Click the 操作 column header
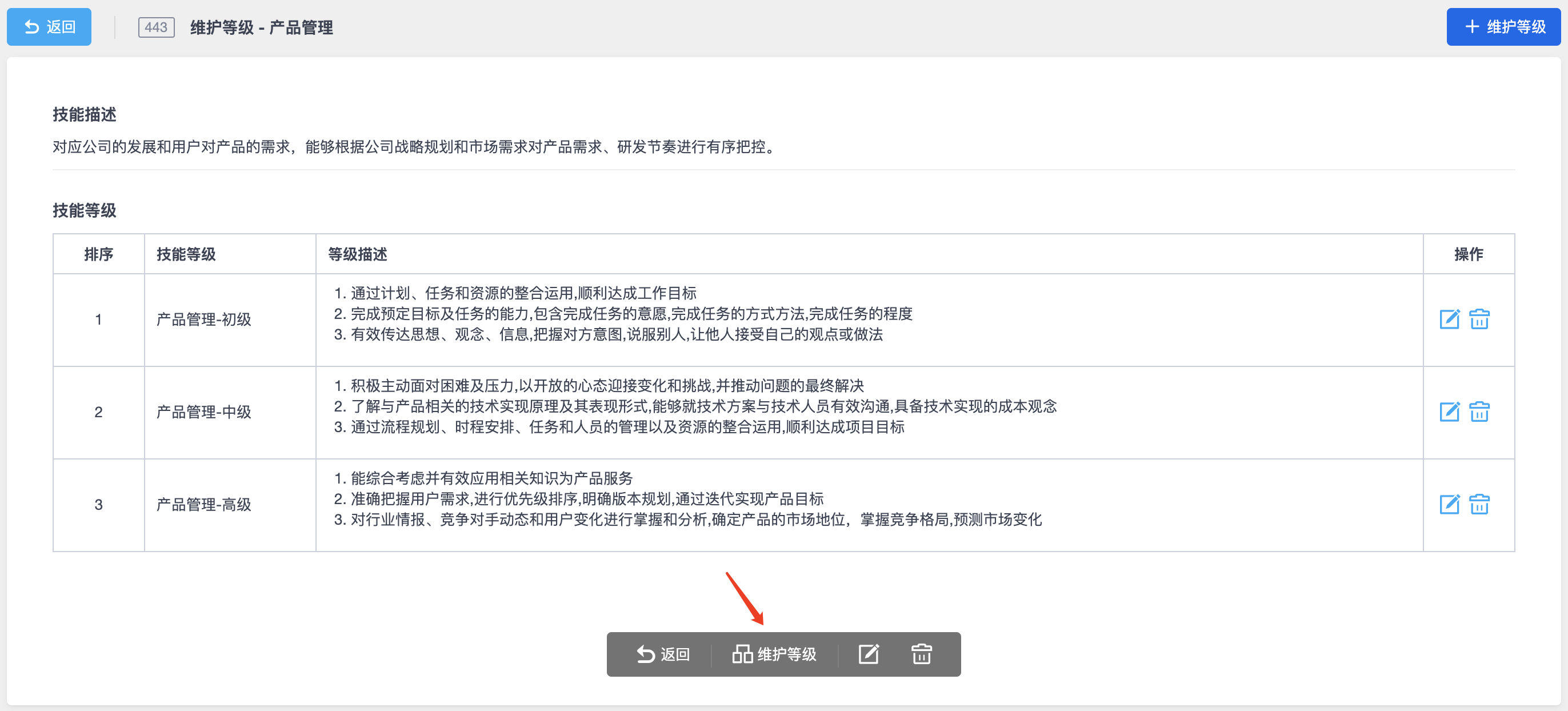The image size is (1568, 711). click(1469, 254)
